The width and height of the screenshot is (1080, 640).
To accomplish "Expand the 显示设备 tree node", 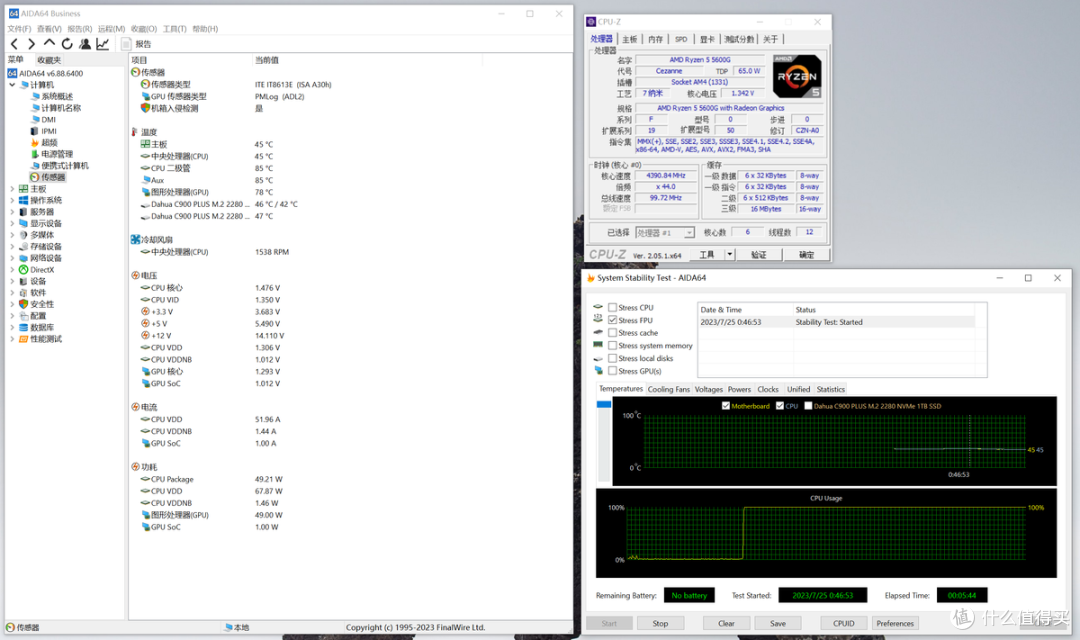I will tap(12, 223).
